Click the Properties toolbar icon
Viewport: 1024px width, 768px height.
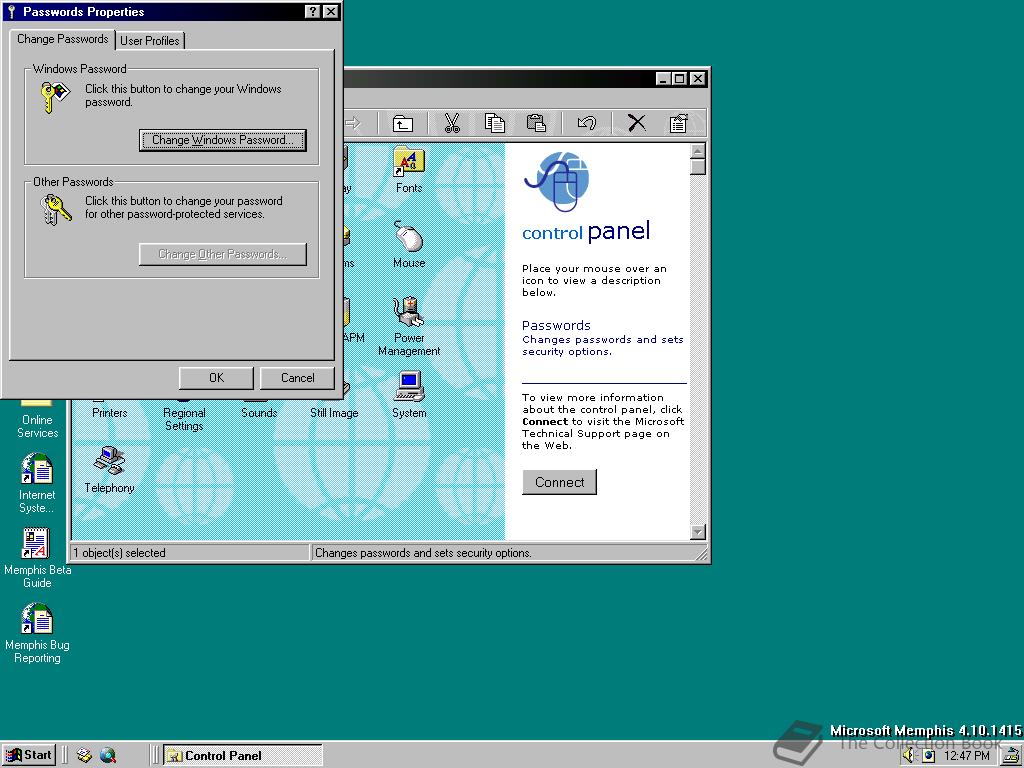(679, 123)
